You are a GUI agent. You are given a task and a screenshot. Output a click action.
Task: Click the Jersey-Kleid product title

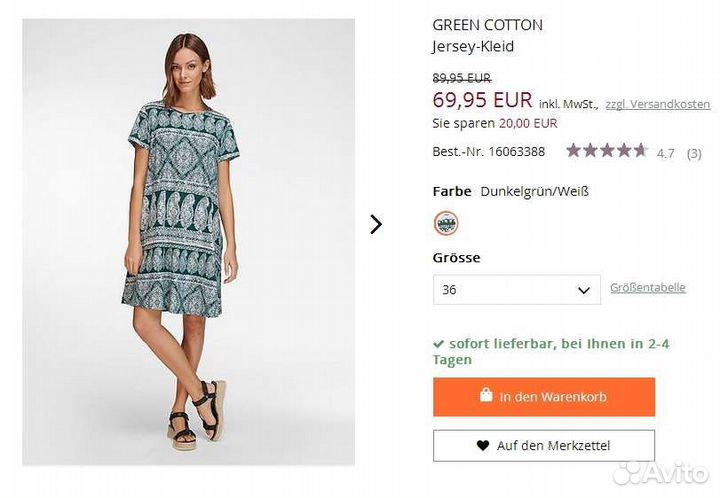[x=473, y=46]
